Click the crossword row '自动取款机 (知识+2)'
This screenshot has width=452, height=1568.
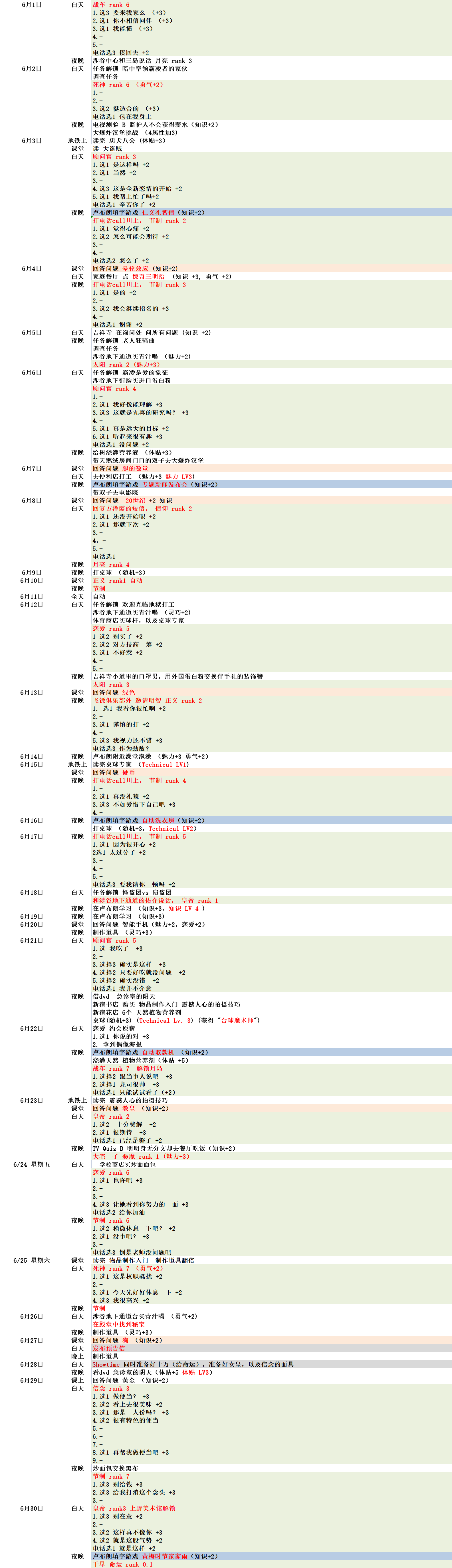[271, 1052]
